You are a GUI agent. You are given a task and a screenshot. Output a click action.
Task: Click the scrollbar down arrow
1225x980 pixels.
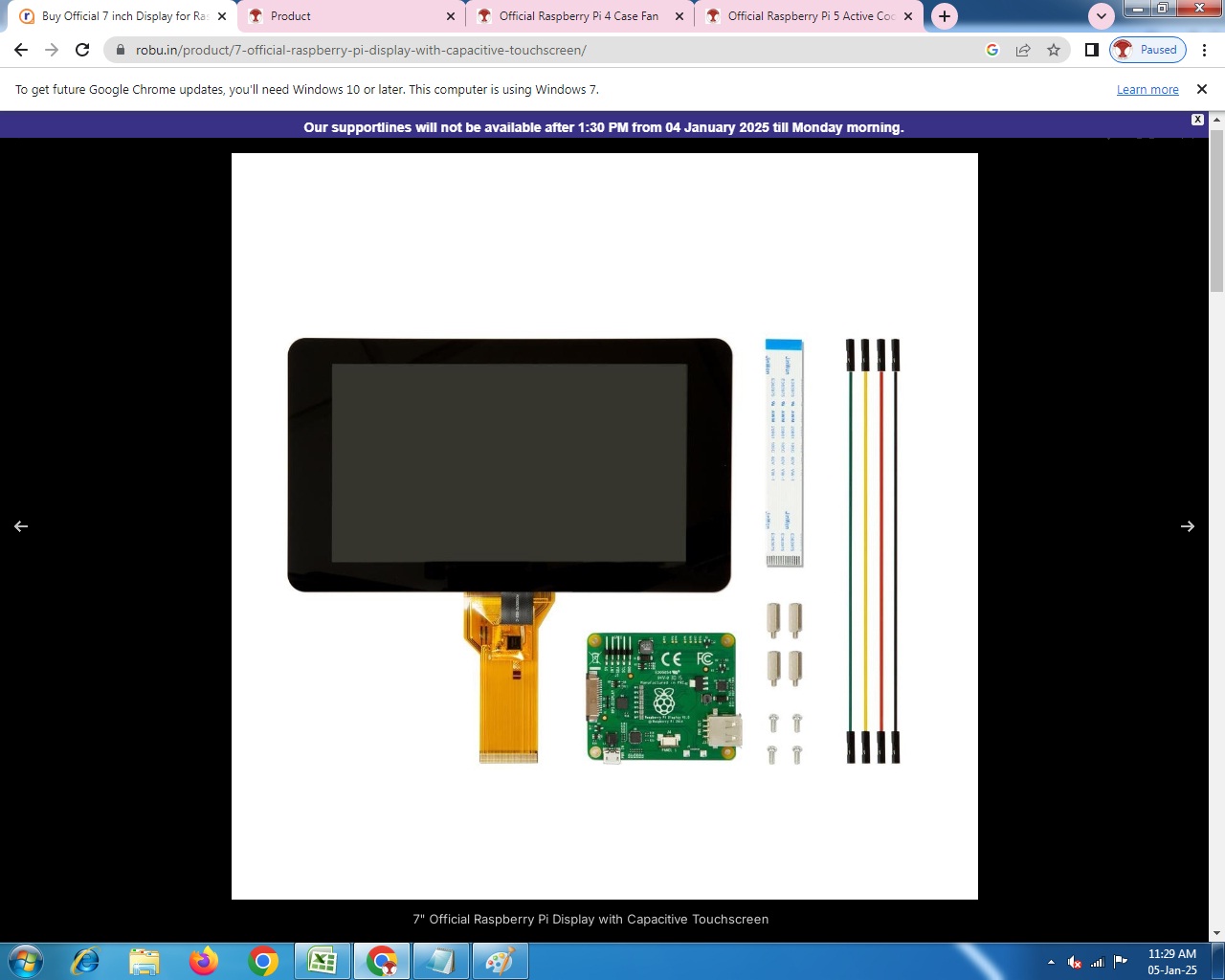(x=1217, y=933)
